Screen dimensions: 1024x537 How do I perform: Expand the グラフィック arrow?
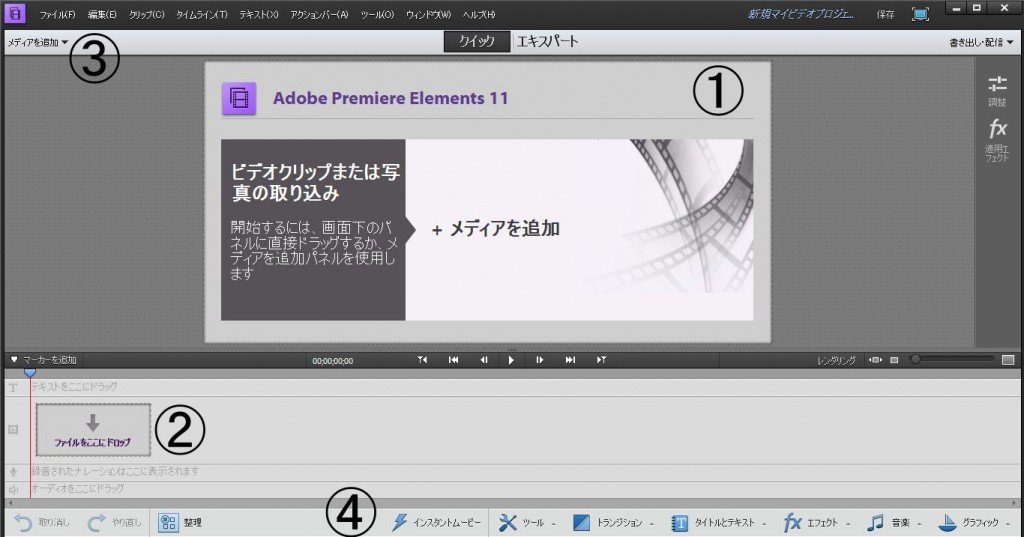[x=1008, y=524]
